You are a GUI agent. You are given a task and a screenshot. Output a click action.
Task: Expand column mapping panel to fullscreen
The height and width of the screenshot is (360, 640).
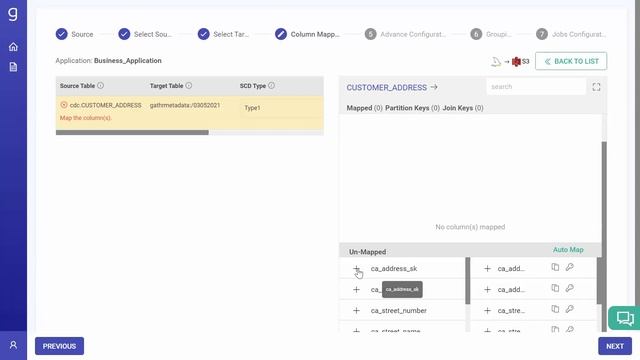point(596,87)
